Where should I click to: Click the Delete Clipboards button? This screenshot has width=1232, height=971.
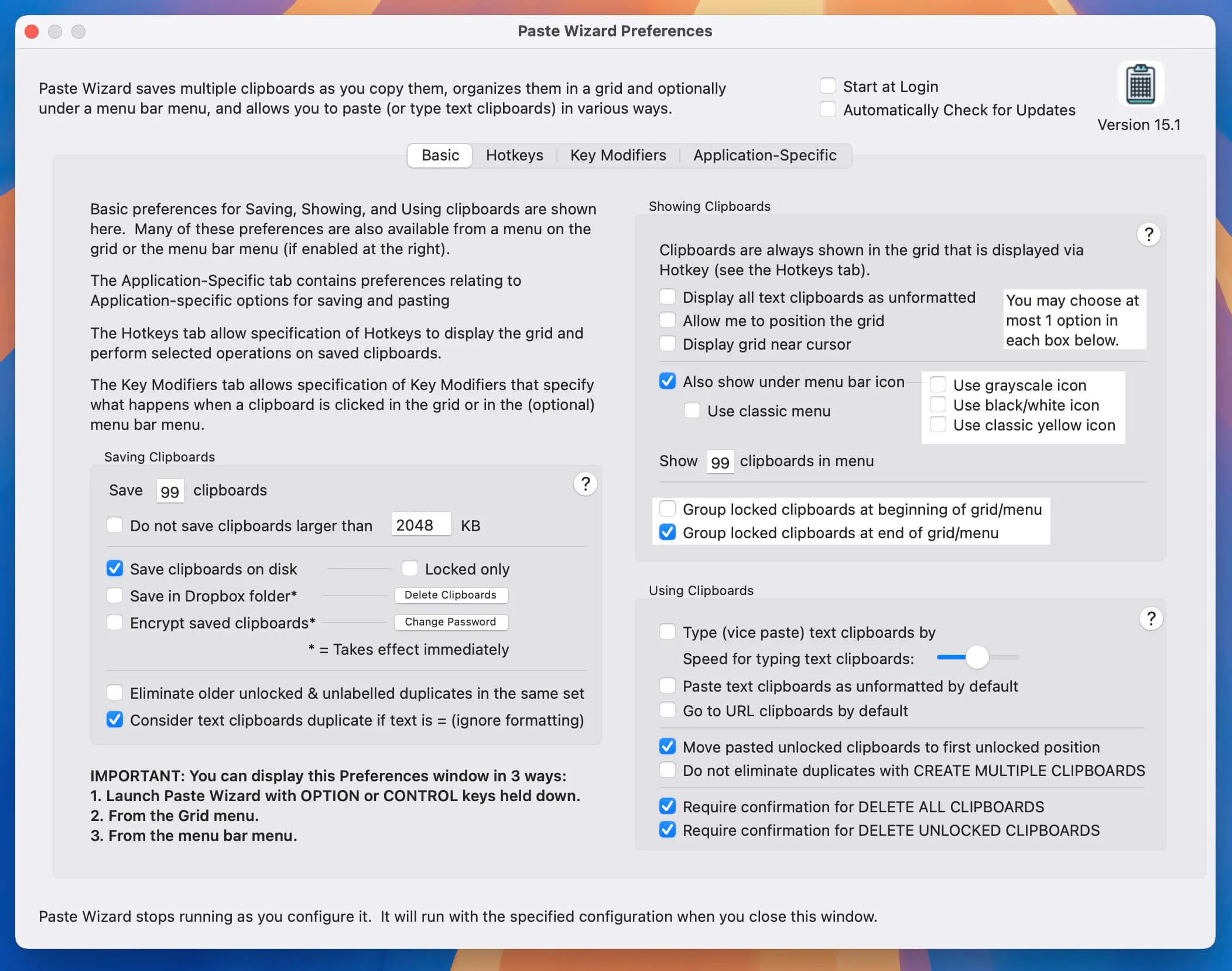coord(450,595)
